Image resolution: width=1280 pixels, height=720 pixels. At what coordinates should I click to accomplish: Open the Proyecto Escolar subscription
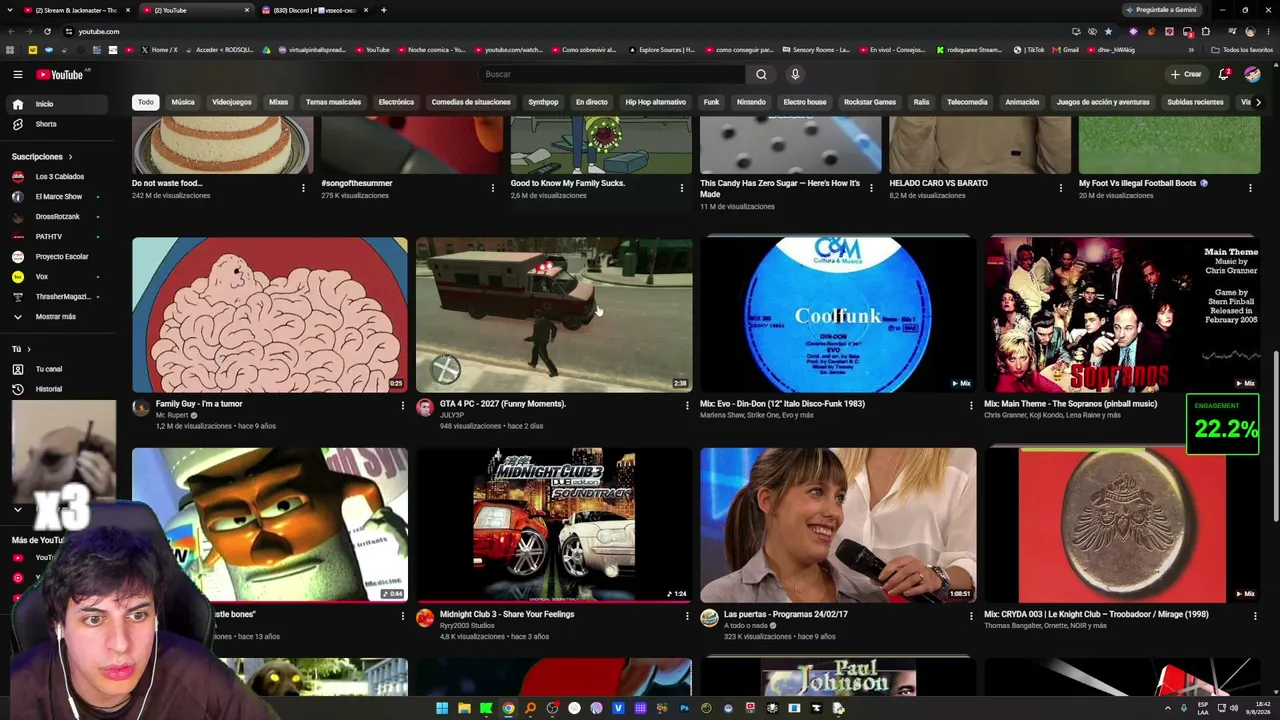[x=56, y=257]
